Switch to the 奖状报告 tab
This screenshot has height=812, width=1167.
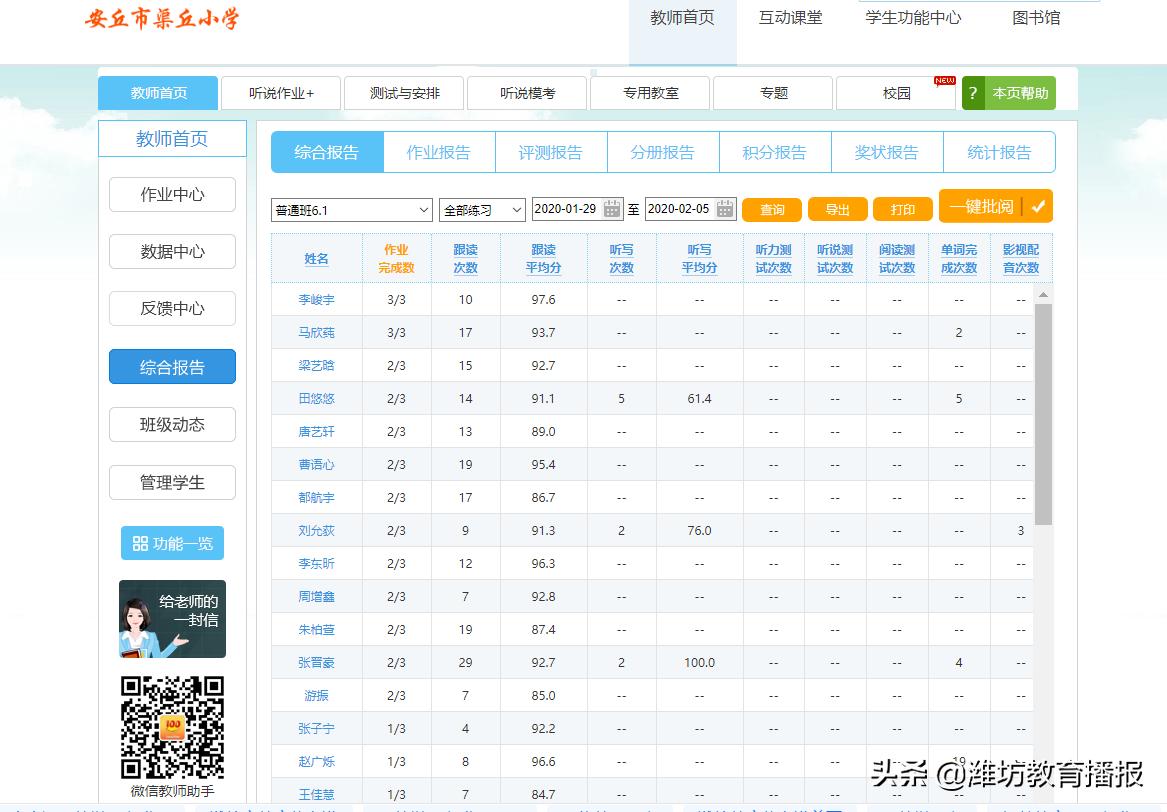point(887,151)
